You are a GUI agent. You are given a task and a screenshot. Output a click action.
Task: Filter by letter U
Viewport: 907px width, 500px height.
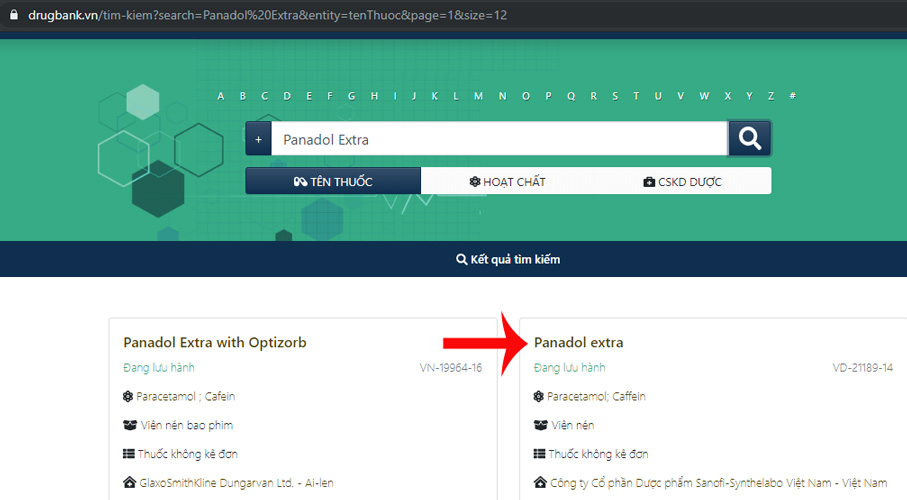(x=658, y=96)
